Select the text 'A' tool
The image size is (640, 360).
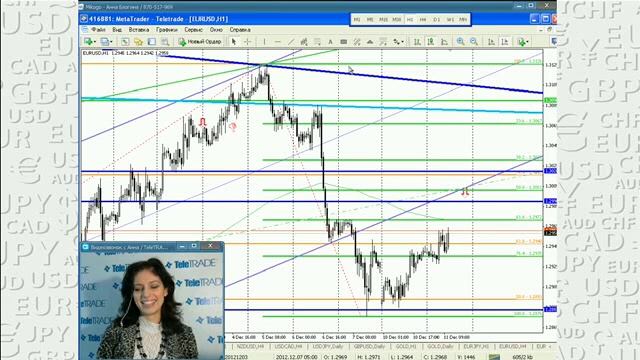[x=330, y=42]
